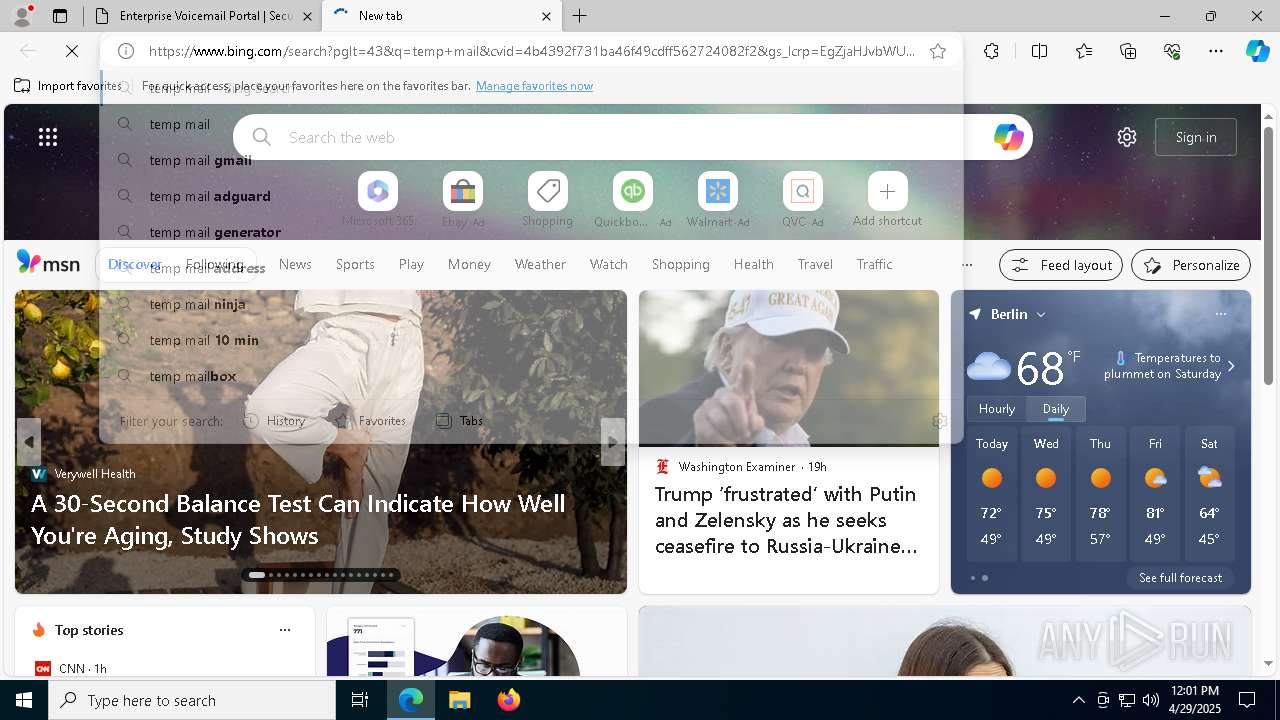Image resolution: width=1280 pixels, height=720 pixels.
Task: Show more MSN navigation categories
Action: click(966, 265)
